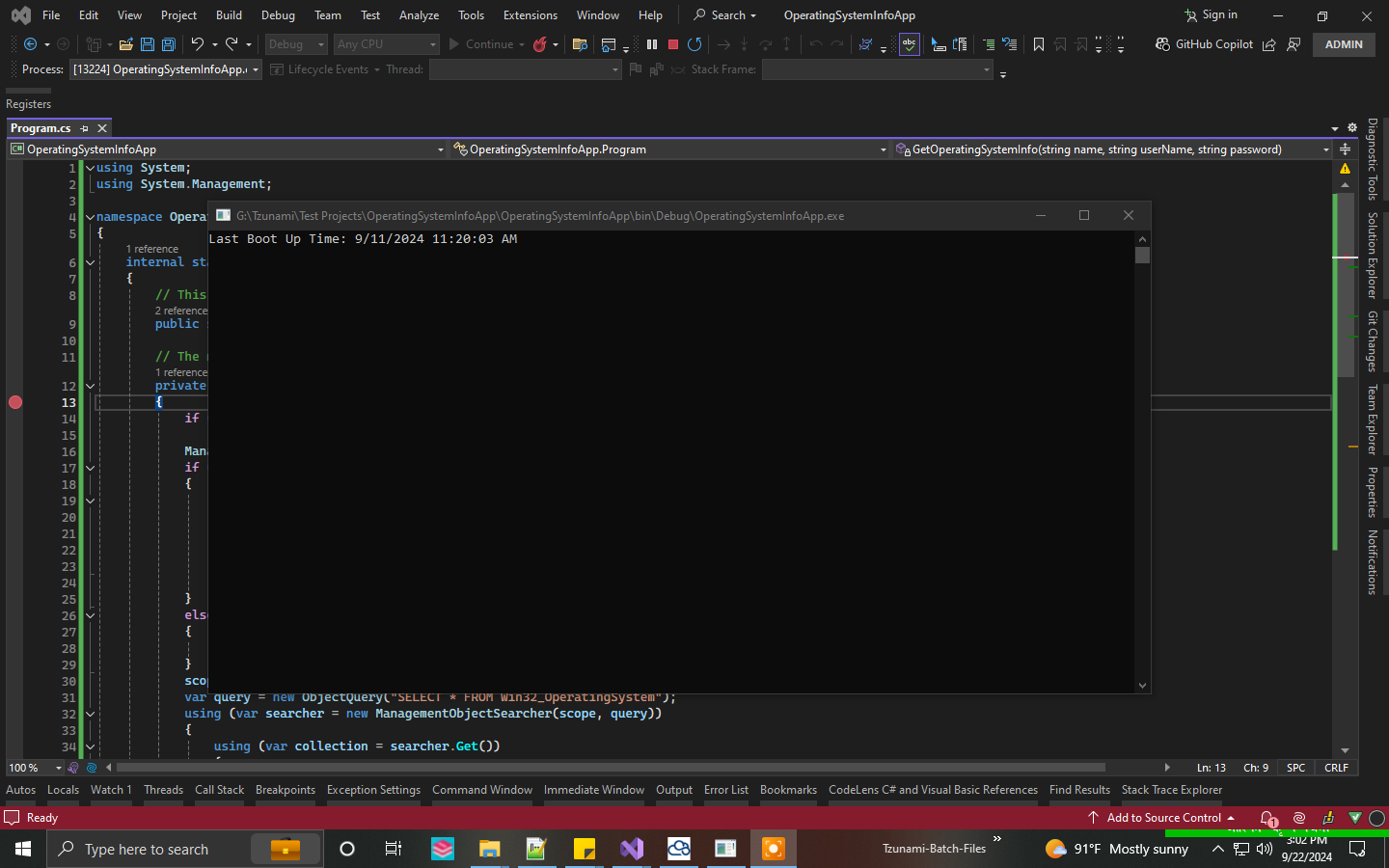
Task: Open GitHub Copilot from the toolbar
Action: pyautogui.click(x=1205, y=43)
